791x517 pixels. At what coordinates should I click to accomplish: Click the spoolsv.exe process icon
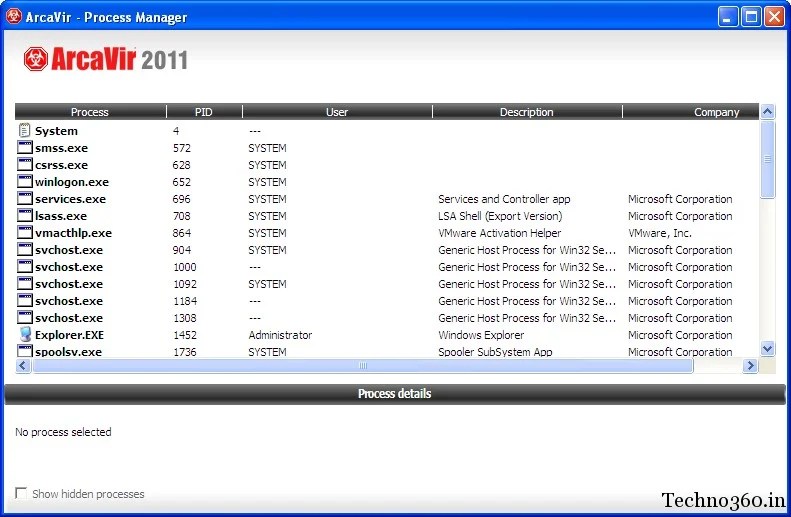[x=25, y=351]
